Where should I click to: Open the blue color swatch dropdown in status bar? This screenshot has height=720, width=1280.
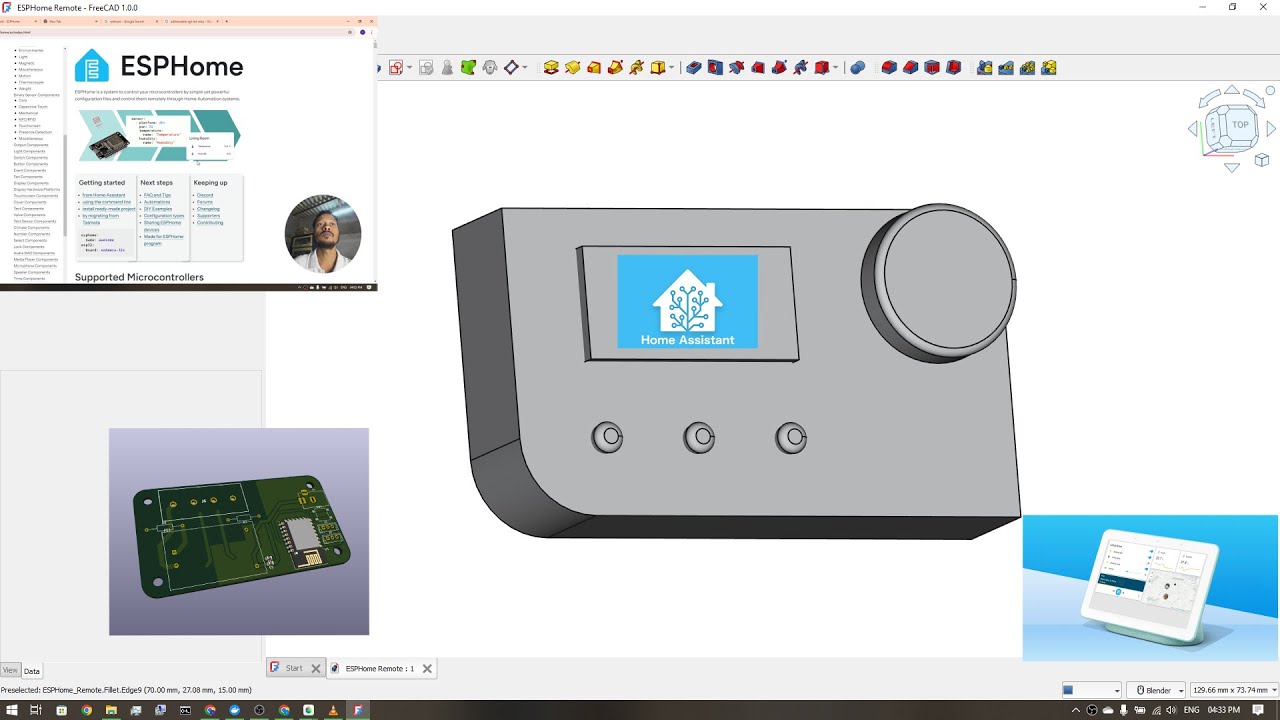tap(1091, 690)
